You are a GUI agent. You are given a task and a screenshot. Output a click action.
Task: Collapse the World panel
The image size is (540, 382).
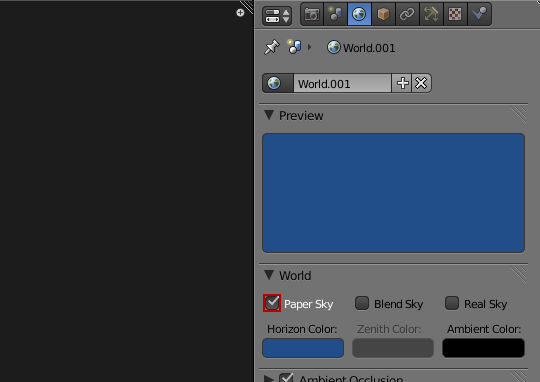(269, 275)
